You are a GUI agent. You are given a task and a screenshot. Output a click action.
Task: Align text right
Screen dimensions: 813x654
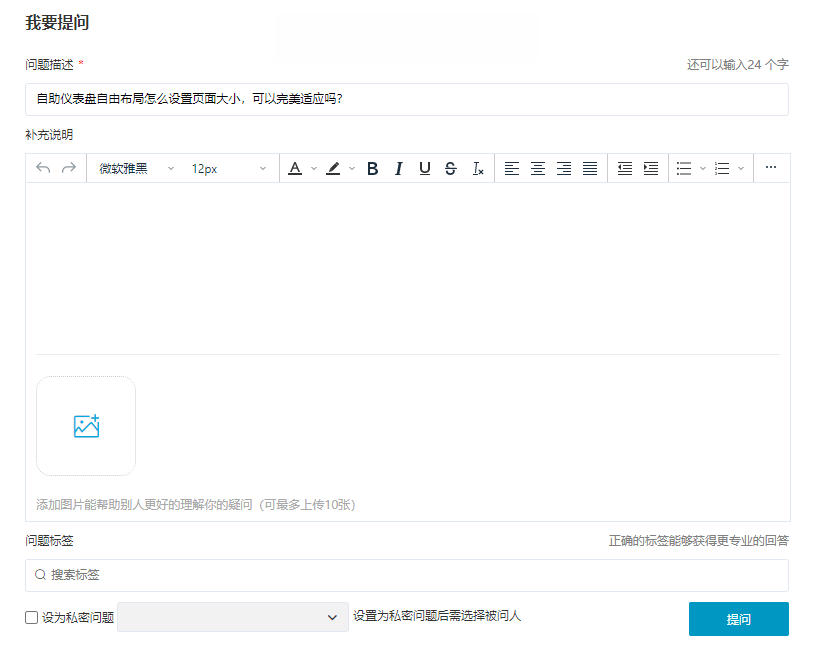564,169
